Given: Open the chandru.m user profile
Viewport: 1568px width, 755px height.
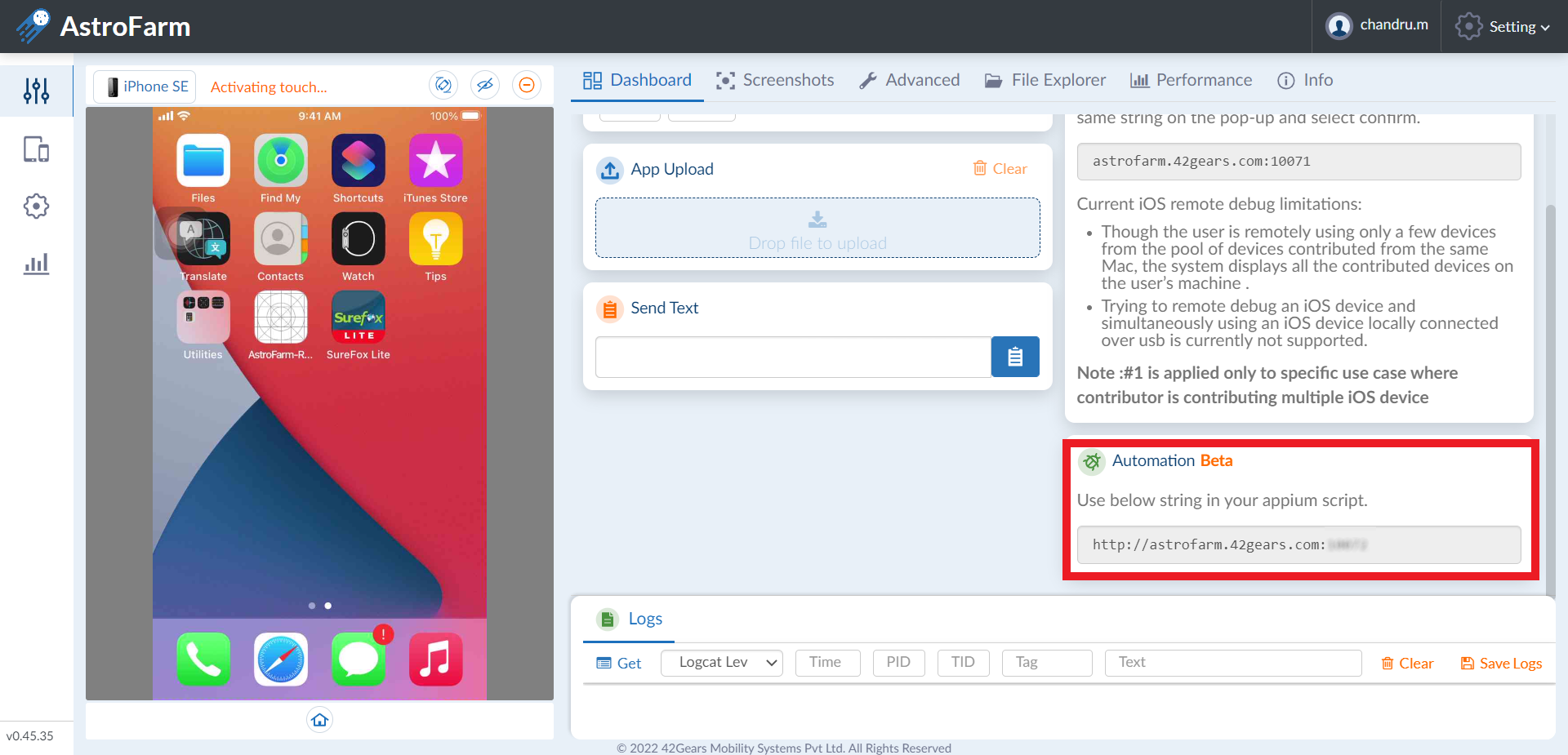Looking at the screenshot, I should click(1377, 25).
